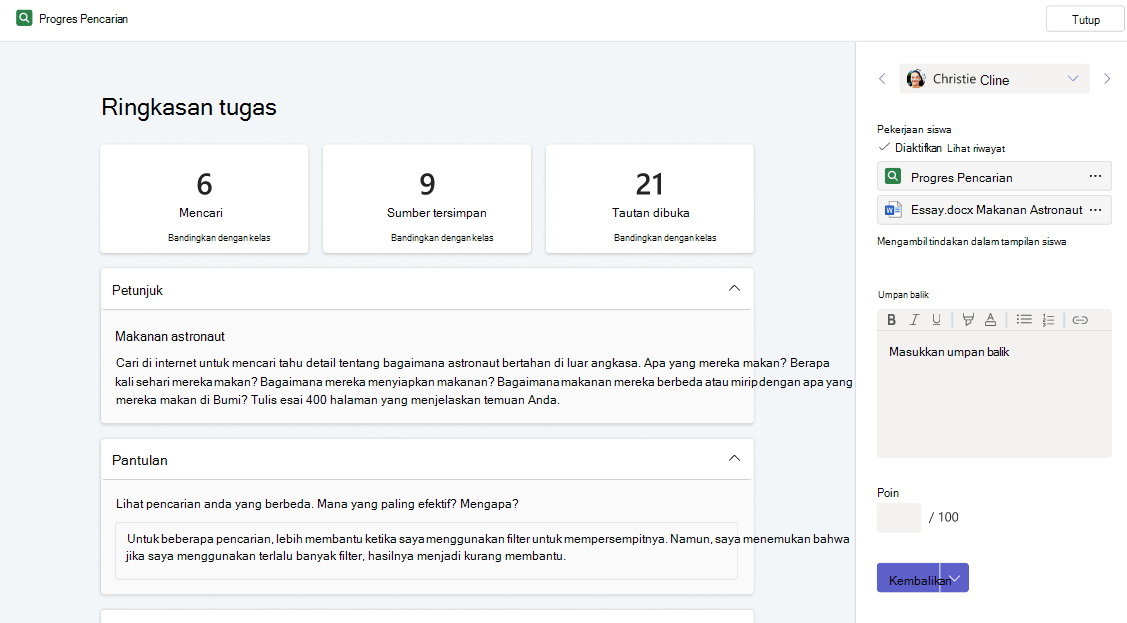
Task: Click the Poin score input field
Action: (x=898, y=517)
